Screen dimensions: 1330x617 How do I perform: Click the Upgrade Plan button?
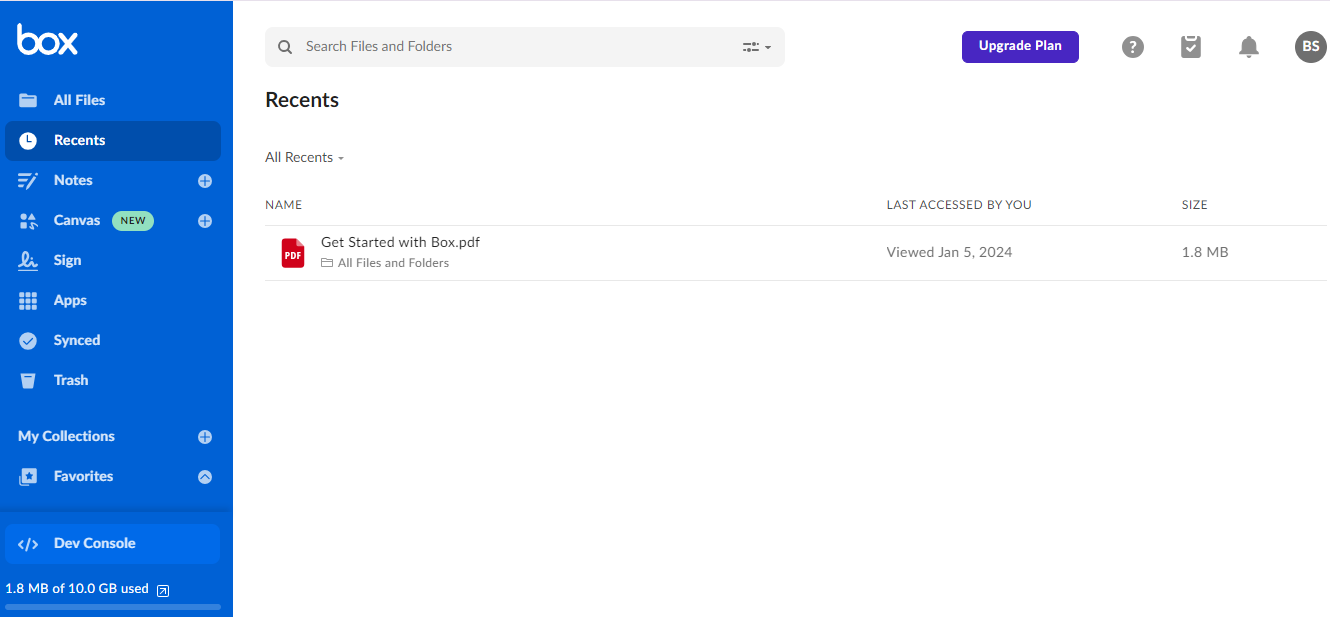[1020, 46]
